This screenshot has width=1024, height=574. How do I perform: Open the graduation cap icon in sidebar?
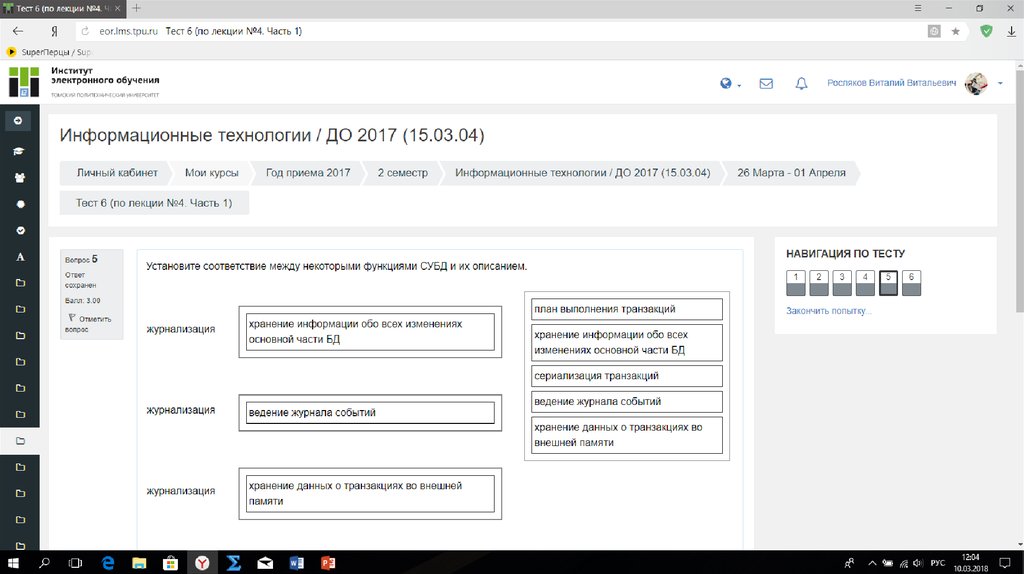[x=19, y=151]
